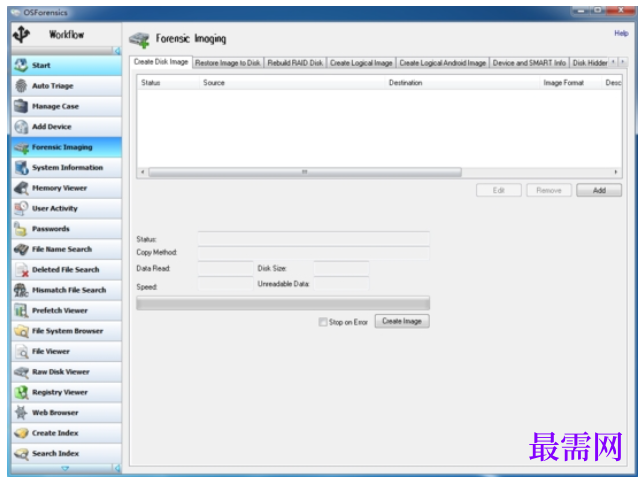Select Forensic Imaging sidebar icon

click(x=21, y=147)
